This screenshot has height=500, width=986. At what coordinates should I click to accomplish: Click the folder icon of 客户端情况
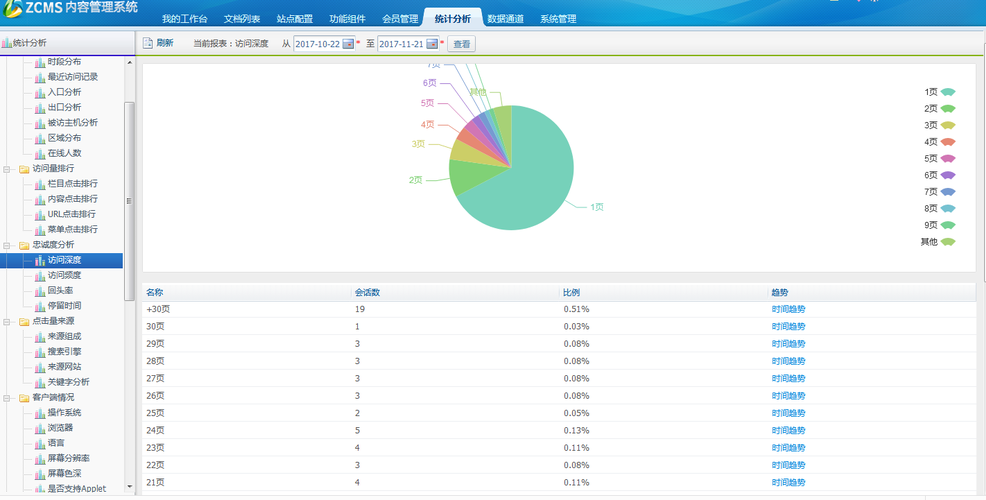click(23, 397)
